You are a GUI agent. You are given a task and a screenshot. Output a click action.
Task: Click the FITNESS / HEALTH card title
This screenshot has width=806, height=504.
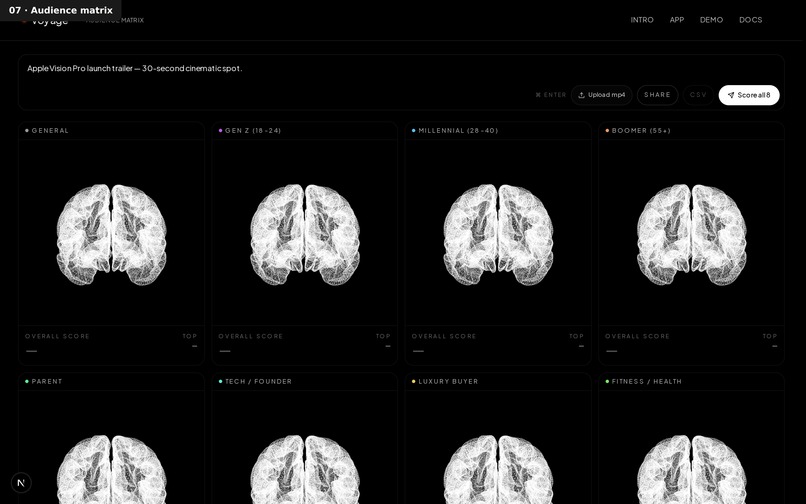pos(647,382)
